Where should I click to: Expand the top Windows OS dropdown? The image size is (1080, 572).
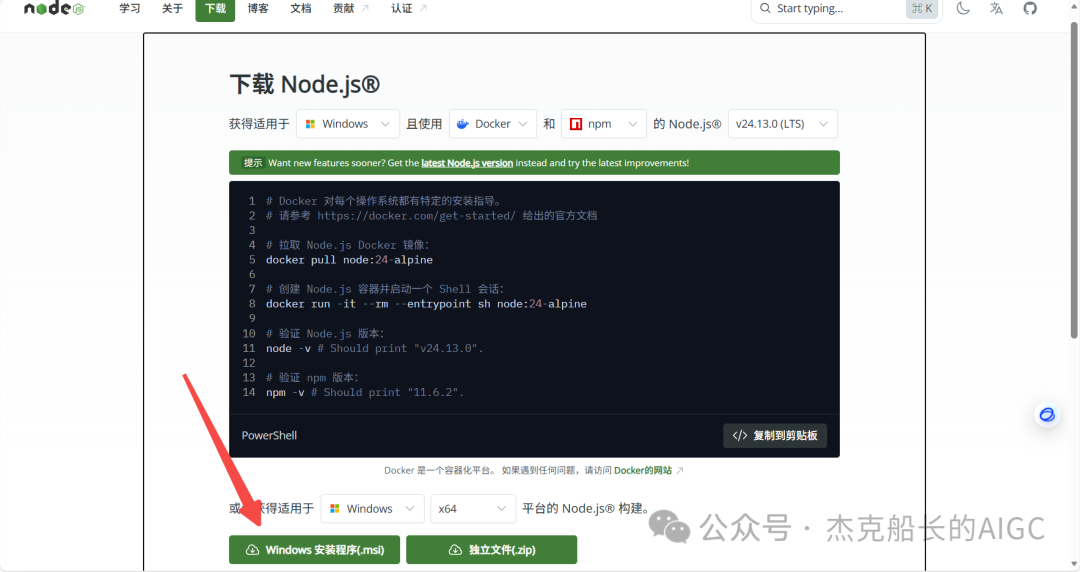click(x=348, y=124)
